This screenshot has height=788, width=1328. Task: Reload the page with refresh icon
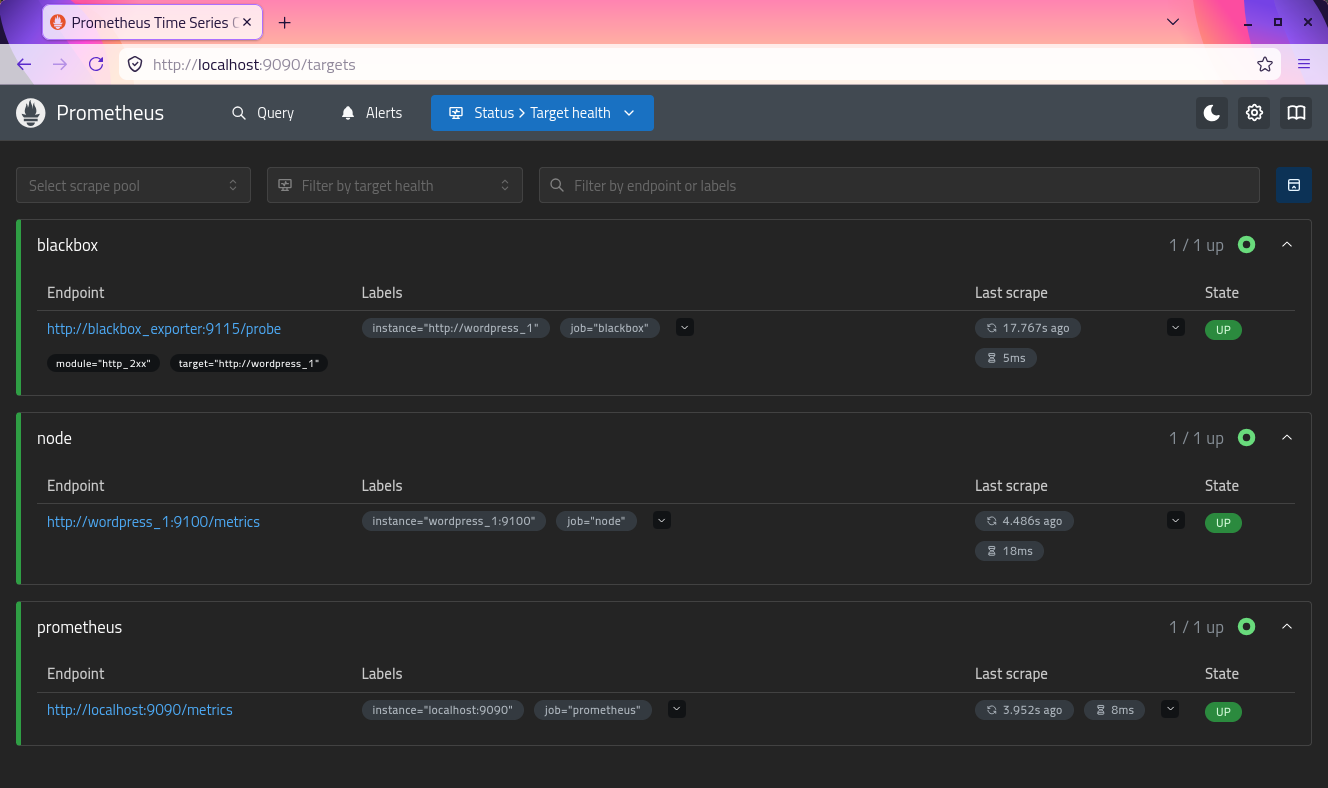[96, 64]
